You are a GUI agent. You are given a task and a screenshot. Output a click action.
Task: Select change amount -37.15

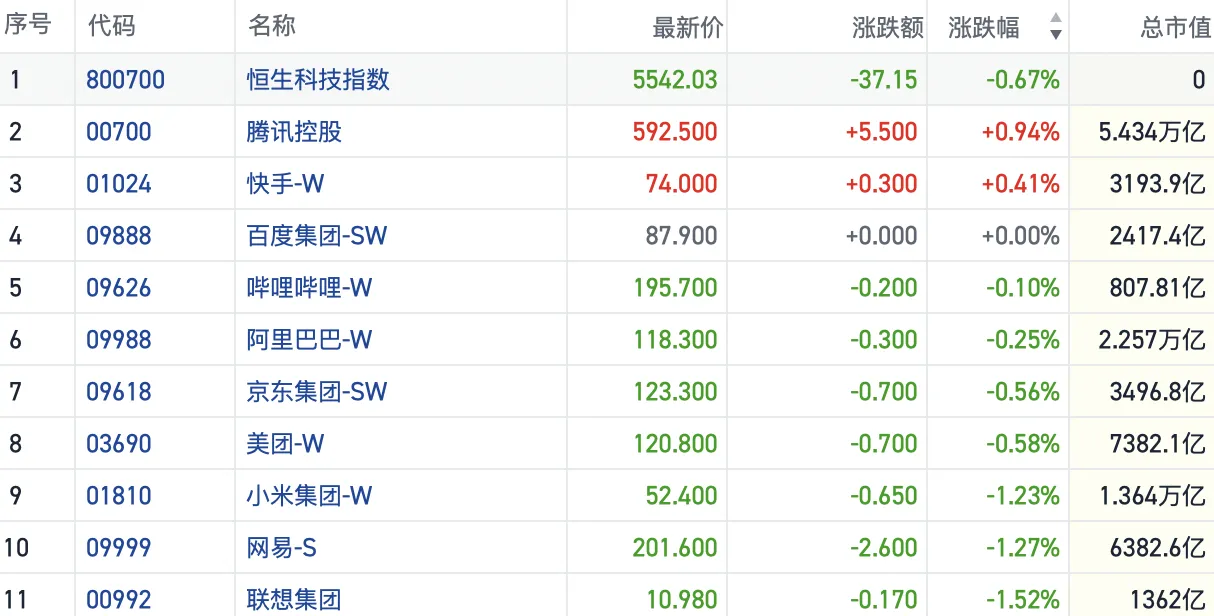point(883,80)
